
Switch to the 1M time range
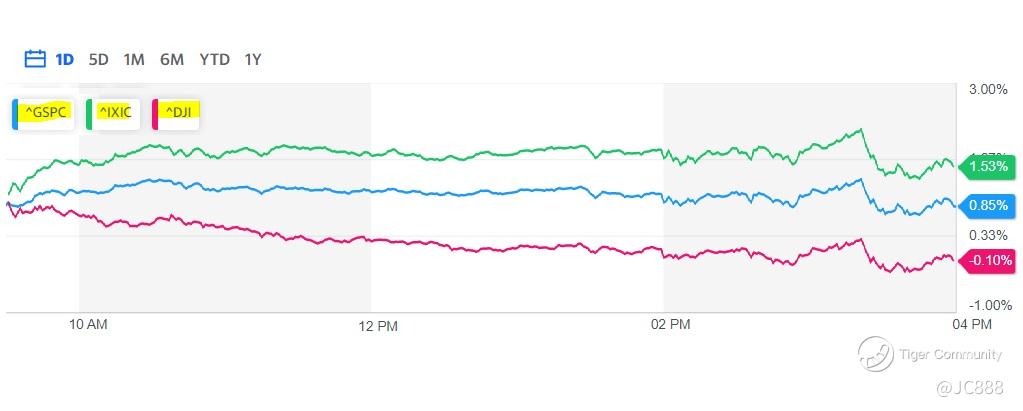coord(134,60)
